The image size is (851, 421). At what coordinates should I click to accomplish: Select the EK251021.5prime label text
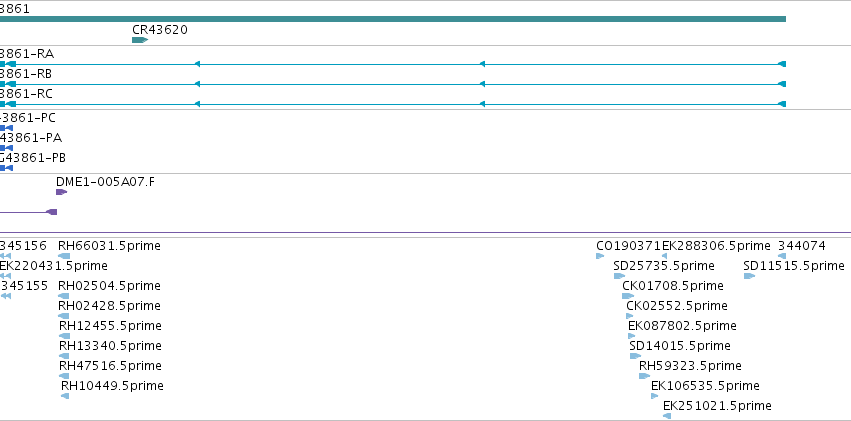point(717,406)
